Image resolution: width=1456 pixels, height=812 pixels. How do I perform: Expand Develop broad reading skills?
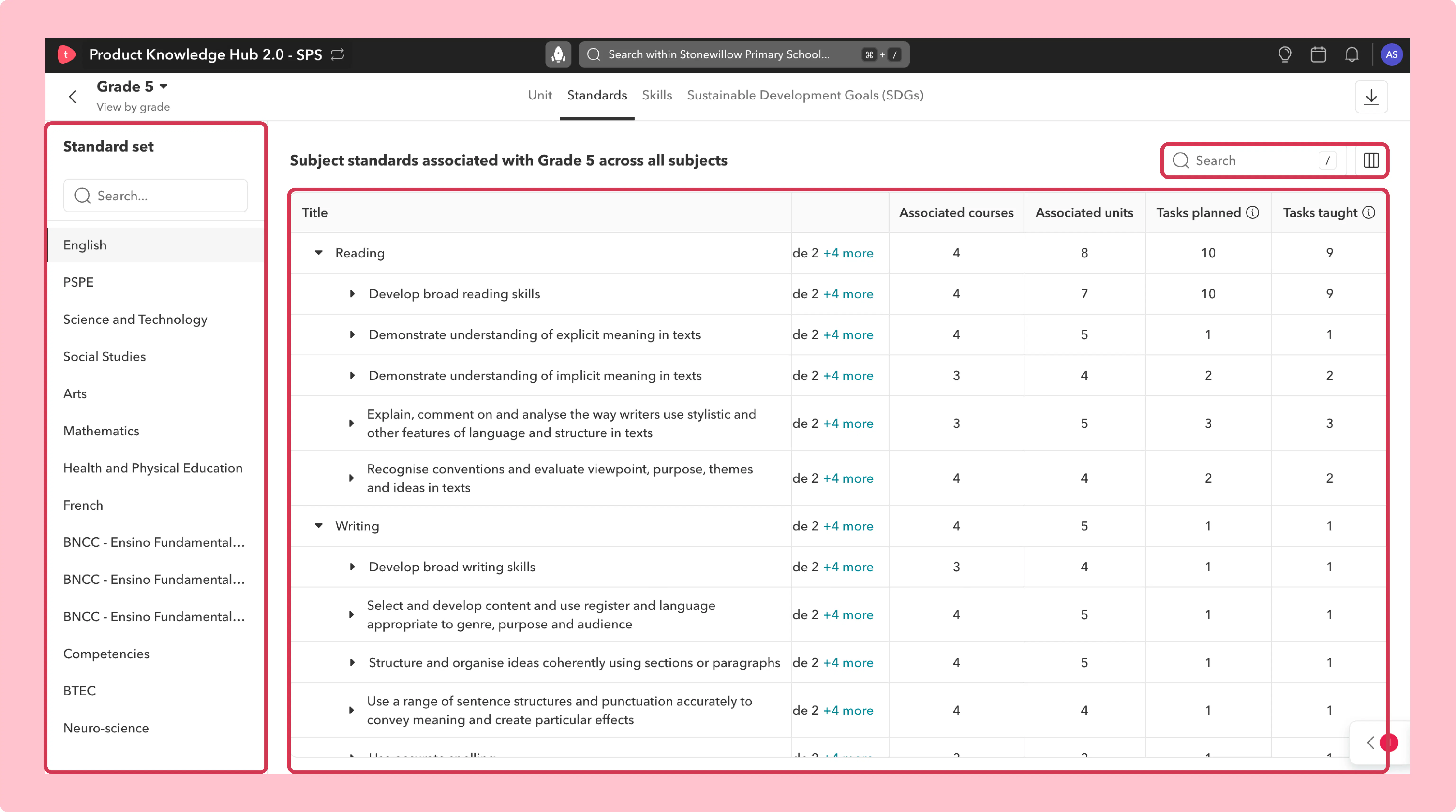pyautogui.click(x=352, y=293)
